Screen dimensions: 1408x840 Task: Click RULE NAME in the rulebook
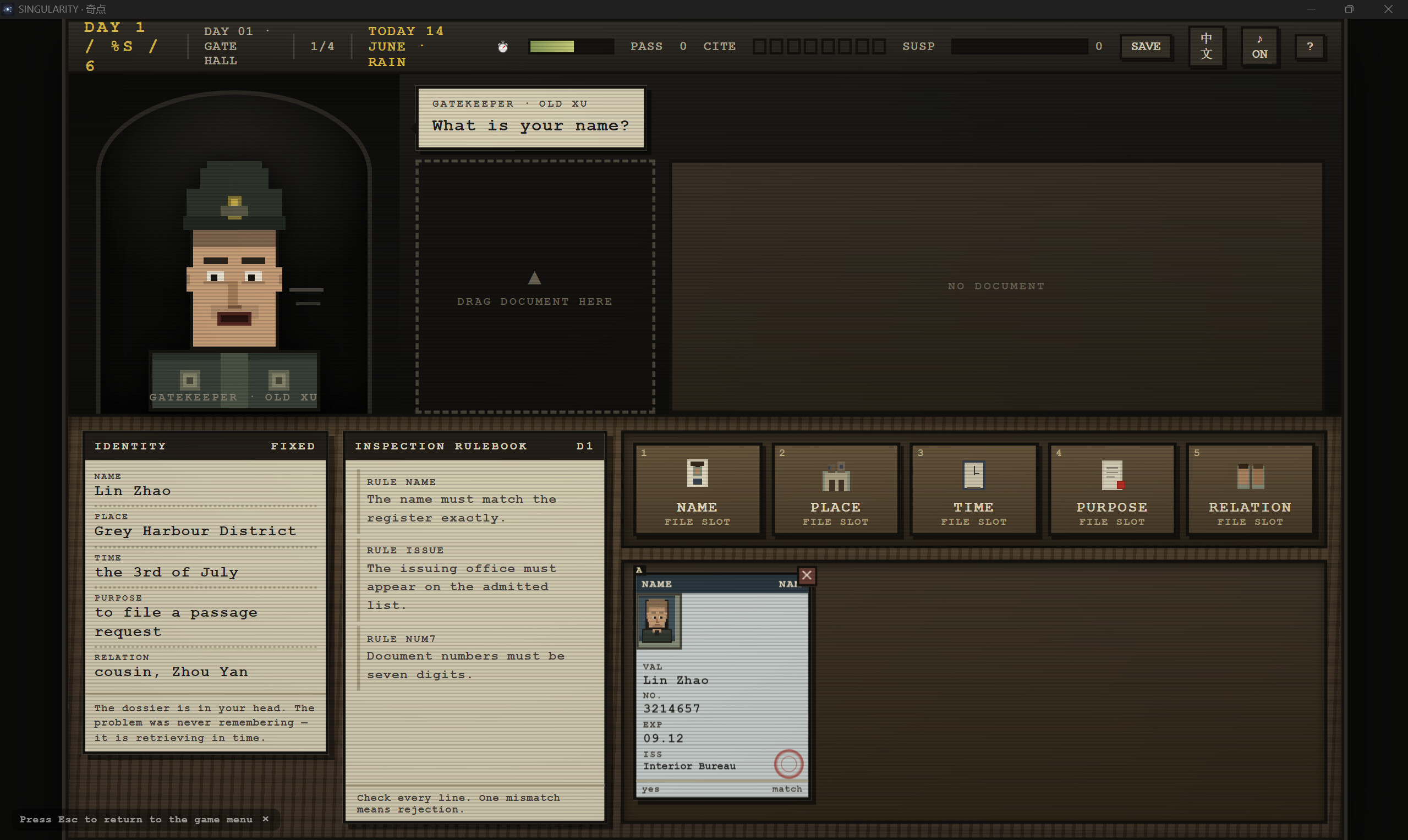click(x=402, y=482)
